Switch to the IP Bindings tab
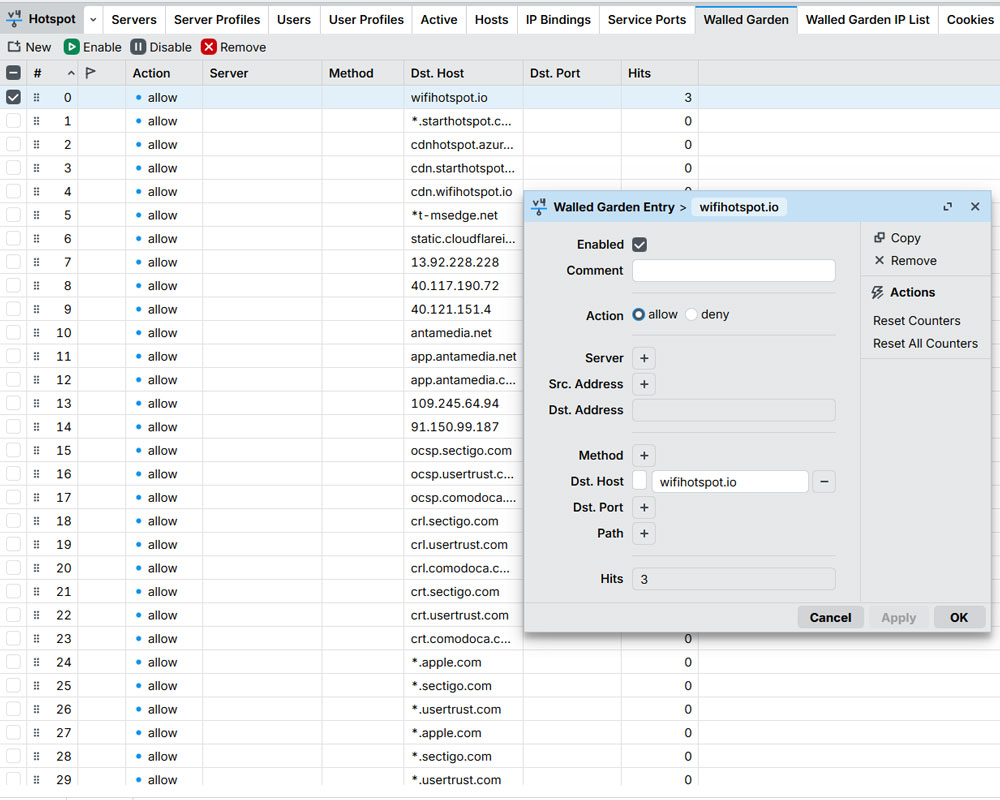 558,19
